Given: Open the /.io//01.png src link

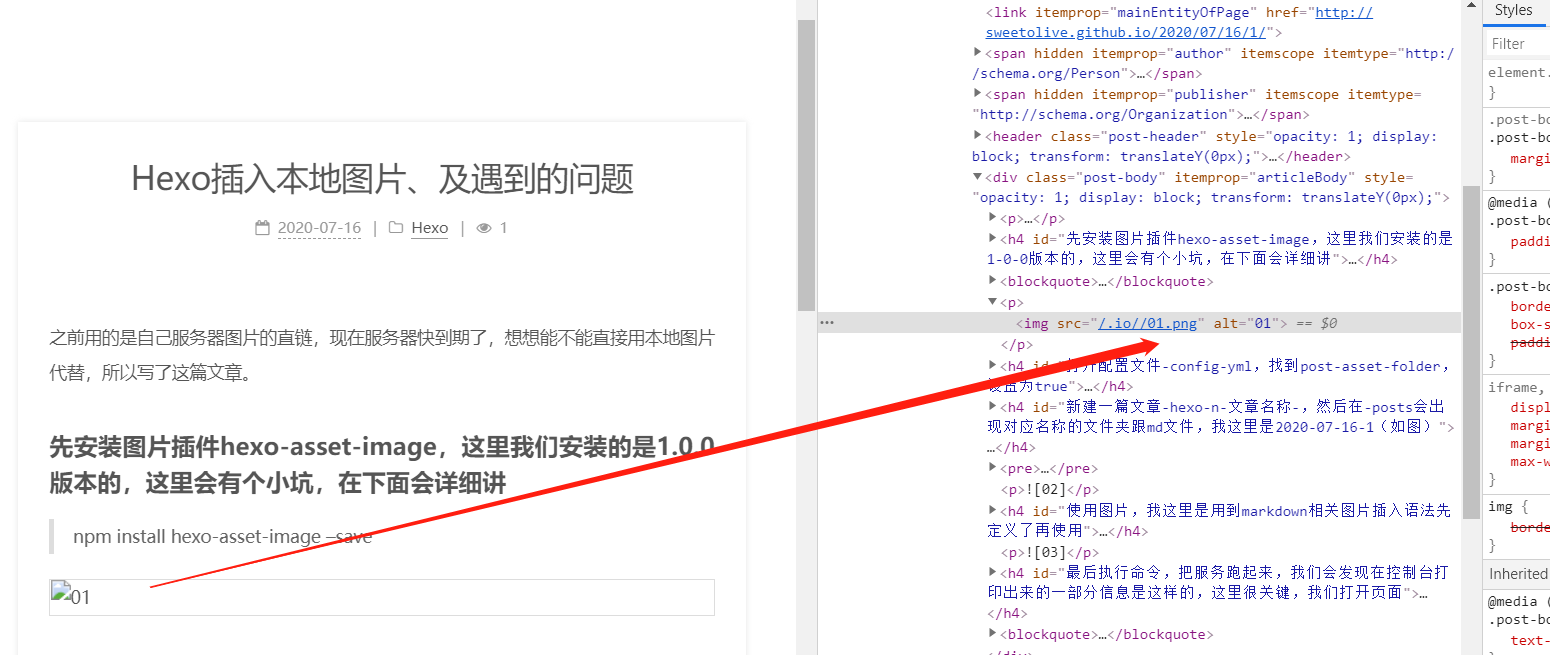Looking at the screenshot, I should [1147, 323].
